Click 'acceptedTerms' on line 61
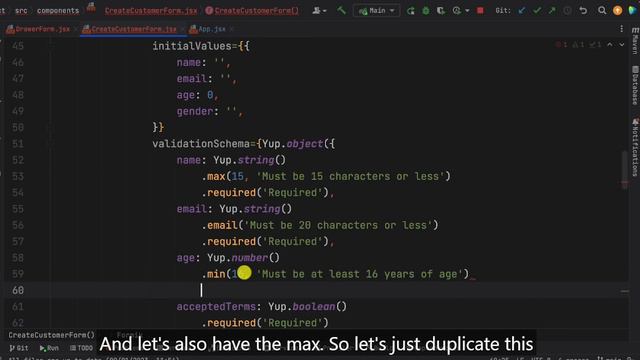Image resolution: width=640 pixels, height=360 pixels. 216,307
